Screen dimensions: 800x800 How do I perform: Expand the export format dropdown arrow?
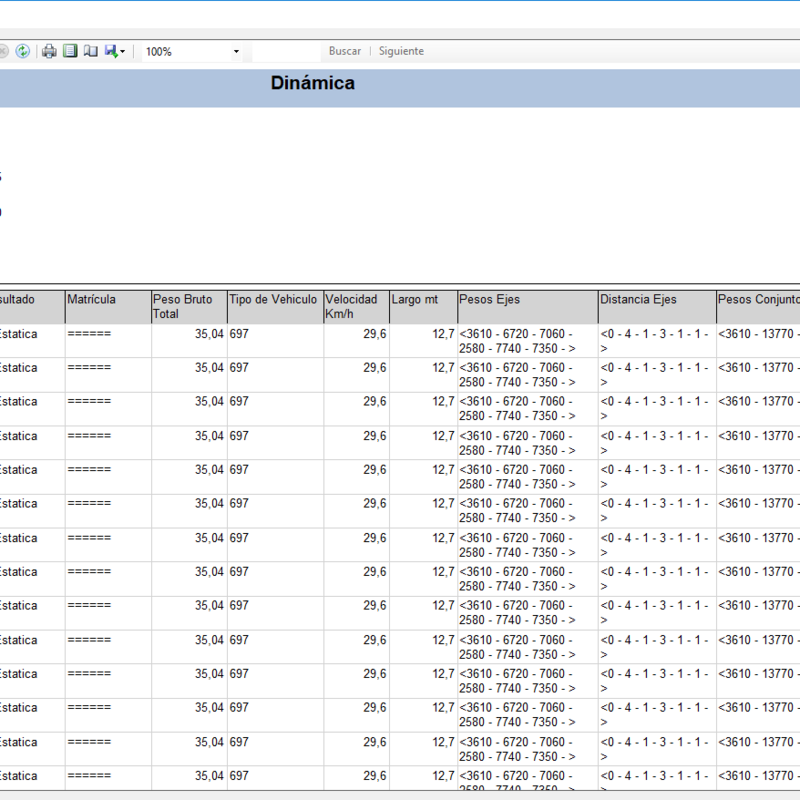(123, 52)
